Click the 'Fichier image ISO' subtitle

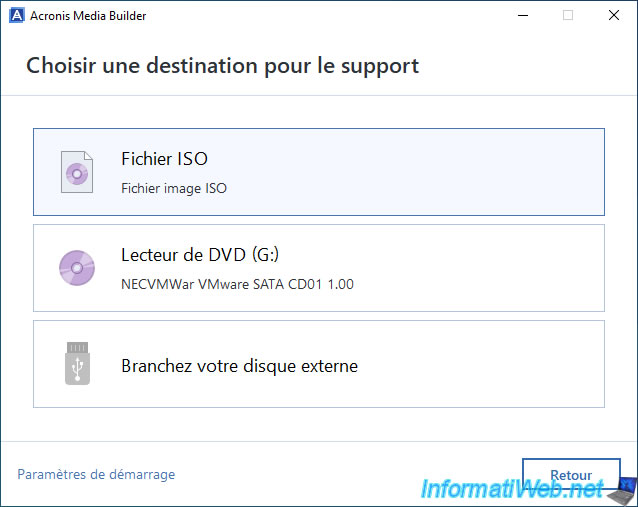174,188
